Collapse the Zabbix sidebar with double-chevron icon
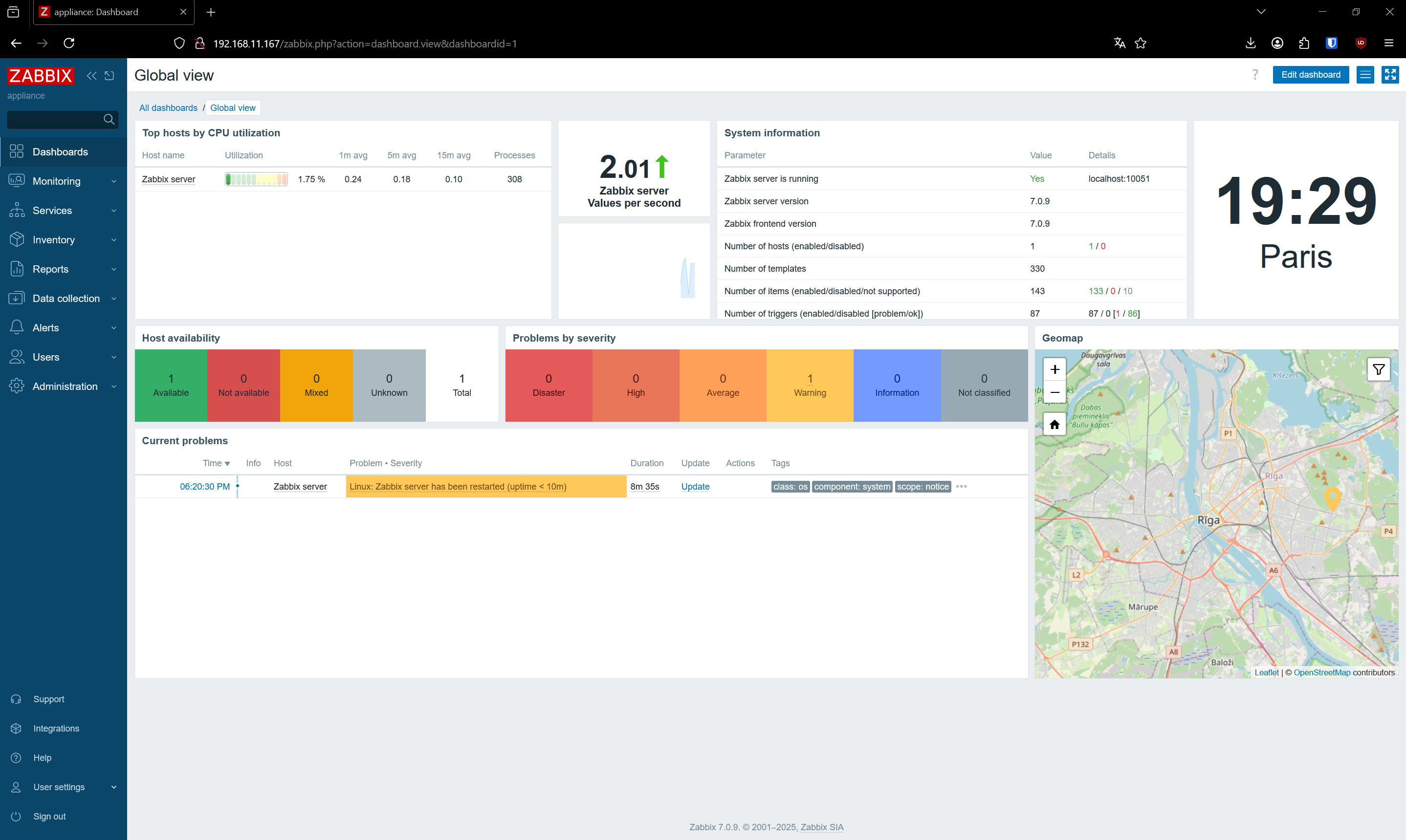1406x840 pixels. coord(92,75)
